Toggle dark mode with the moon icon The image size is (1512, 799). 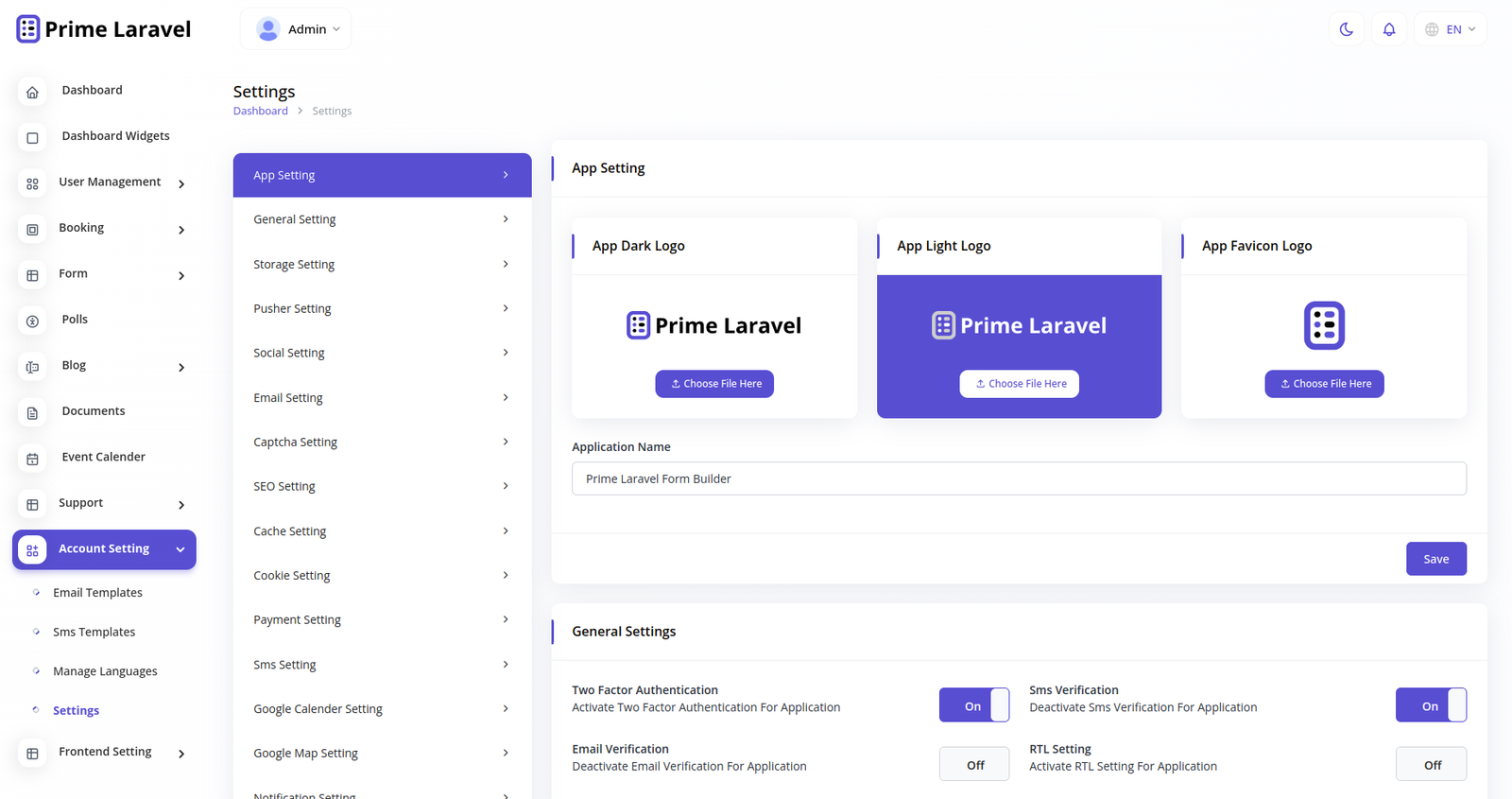click(x=1346, y=29)
